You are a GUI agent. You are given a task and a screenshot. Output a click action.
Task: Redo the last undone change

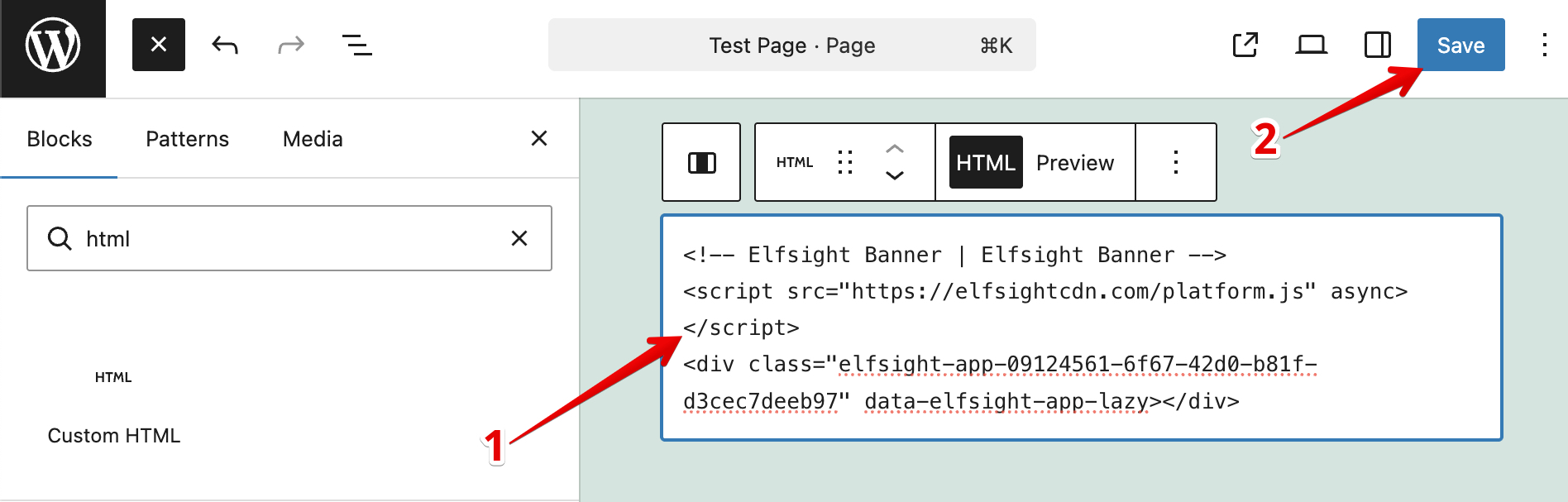[291, 45]
